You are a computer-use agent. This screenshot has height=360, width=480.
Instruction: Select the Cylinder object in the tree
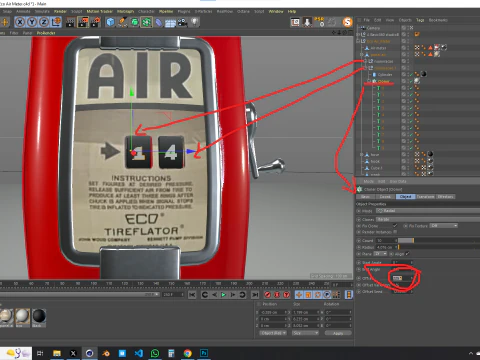coord(385,75)
